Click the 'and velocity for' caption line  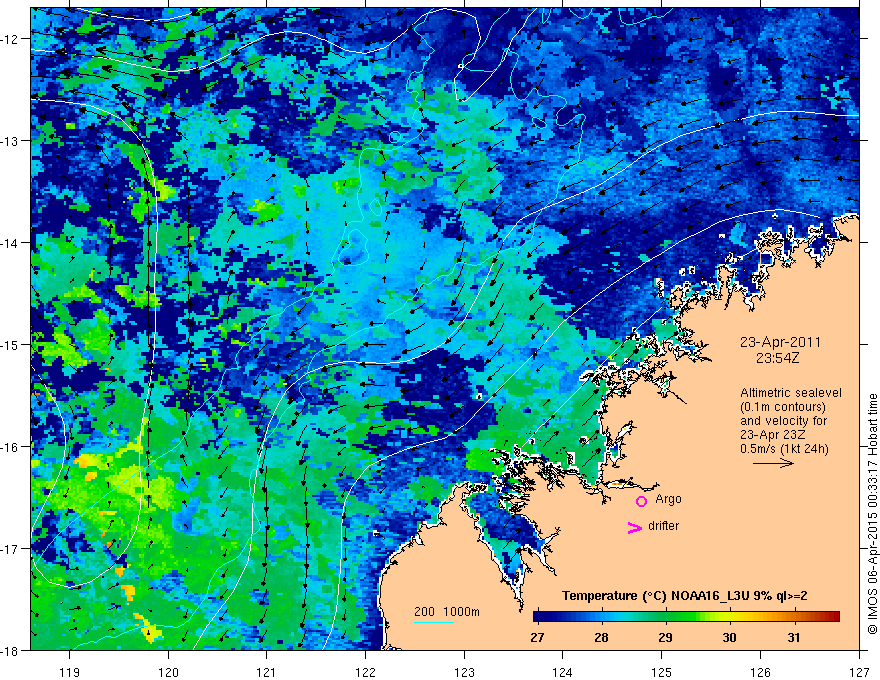coord(783,421)
